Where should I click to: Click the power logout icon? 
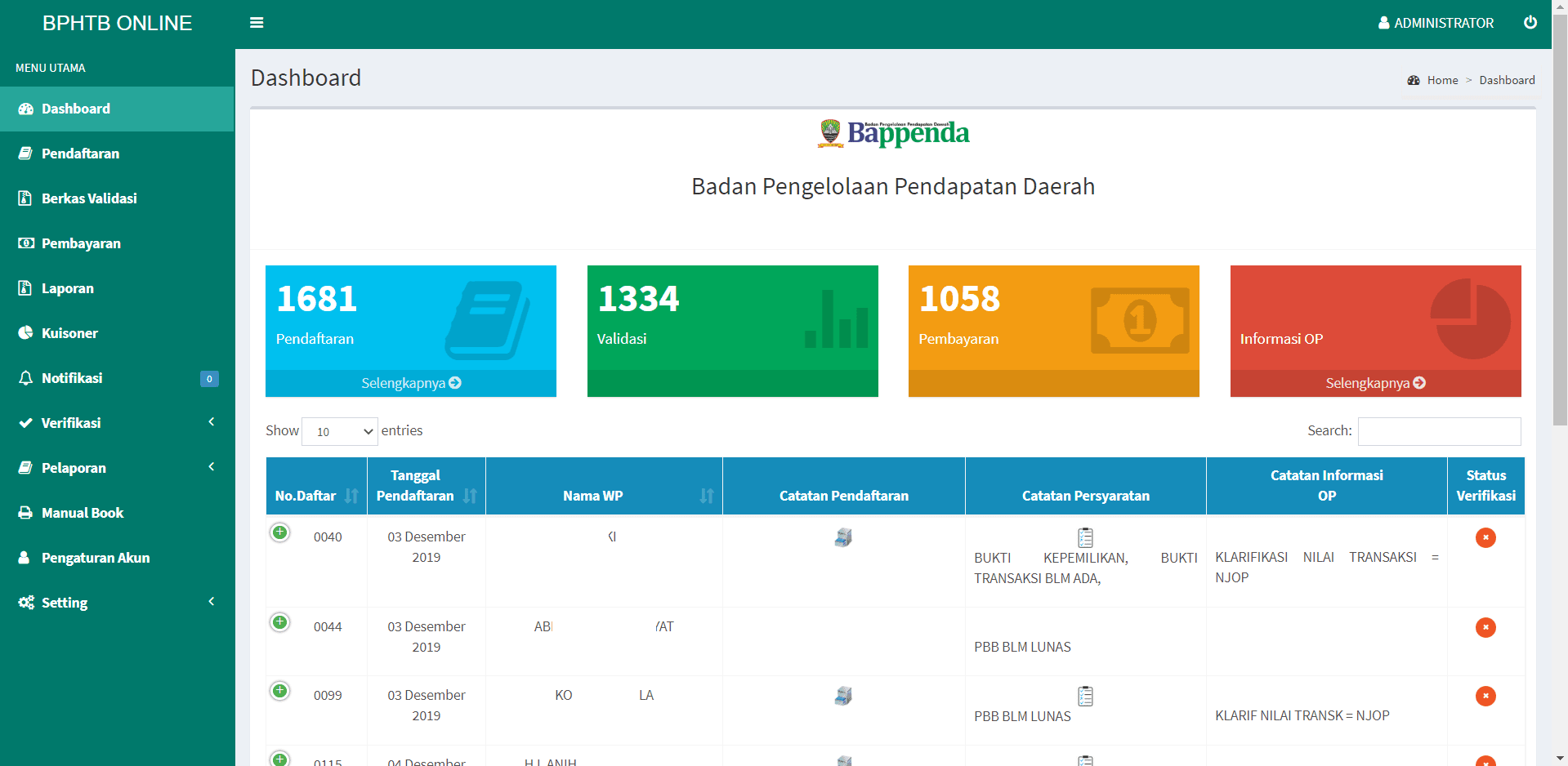coord(1530,23)
